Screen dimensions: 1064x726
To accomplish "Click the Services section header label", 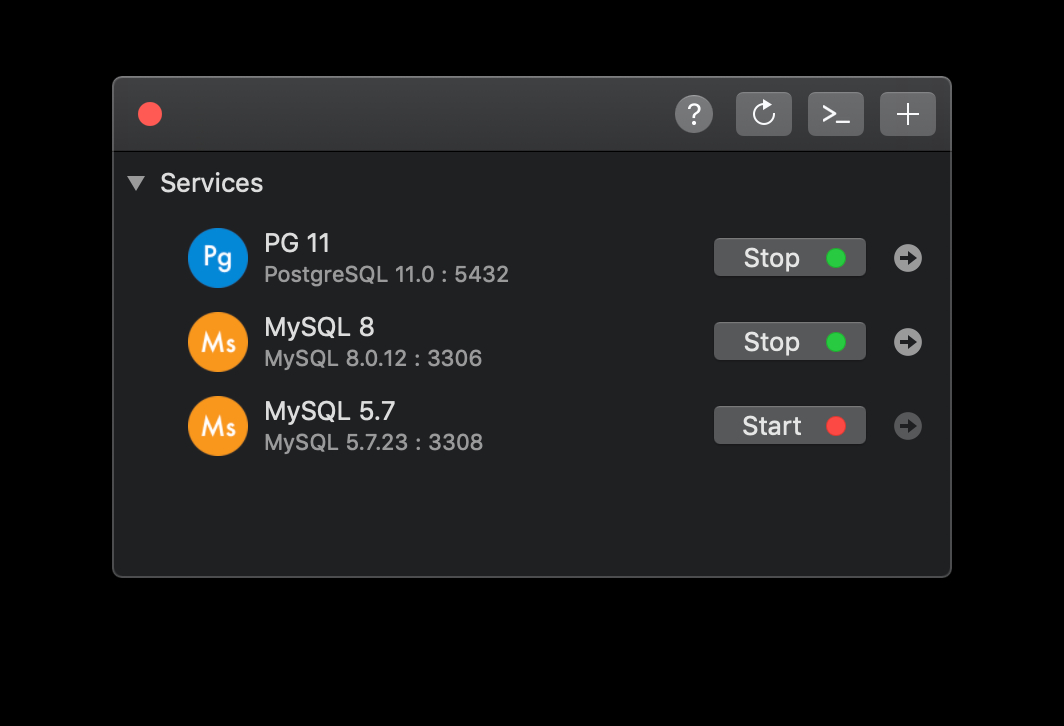I will (x=212, y=183).
